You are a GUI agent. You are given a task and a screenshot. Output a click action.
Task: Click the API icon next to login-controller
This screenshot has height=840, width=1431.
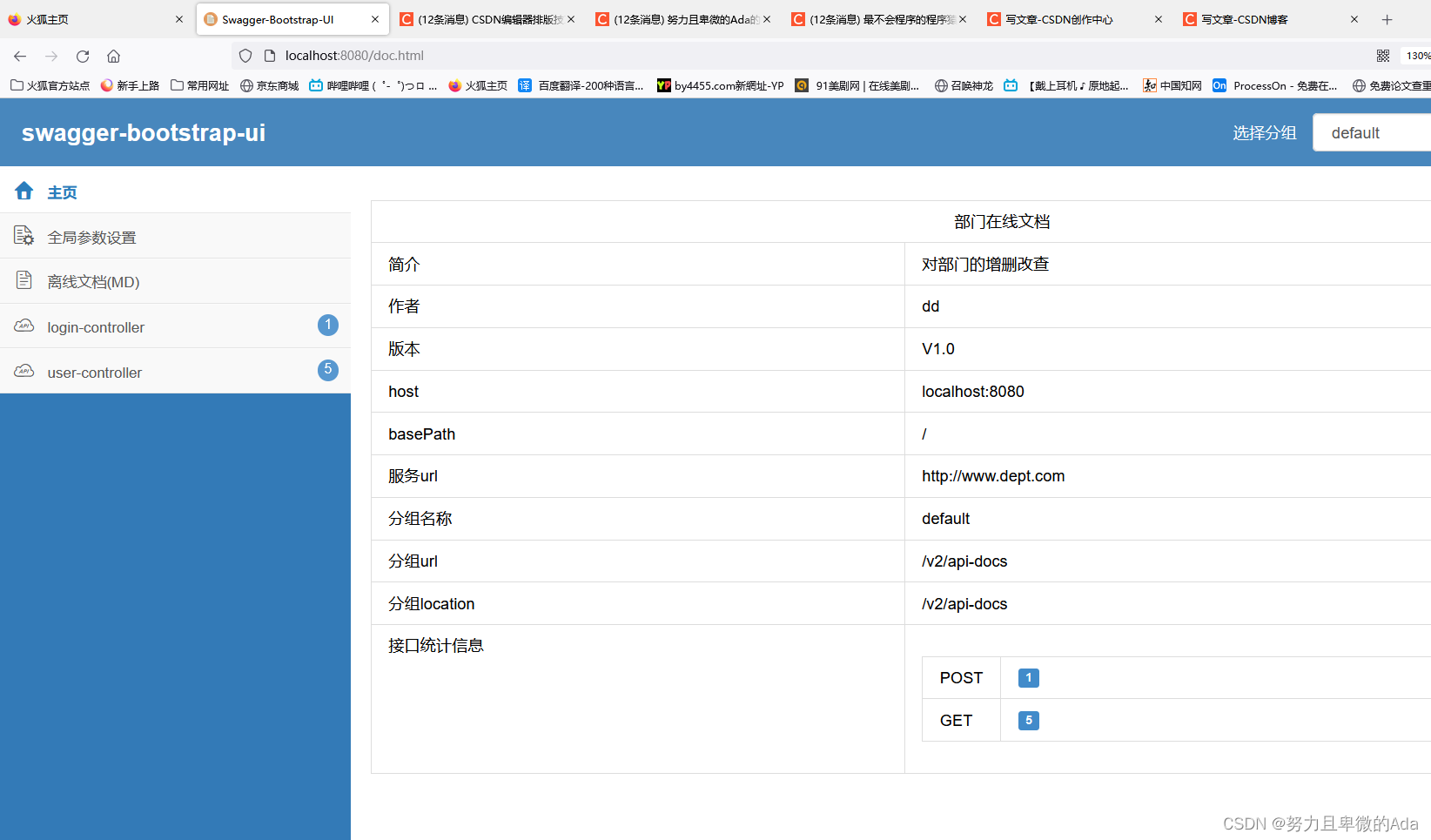click(24, 325)
